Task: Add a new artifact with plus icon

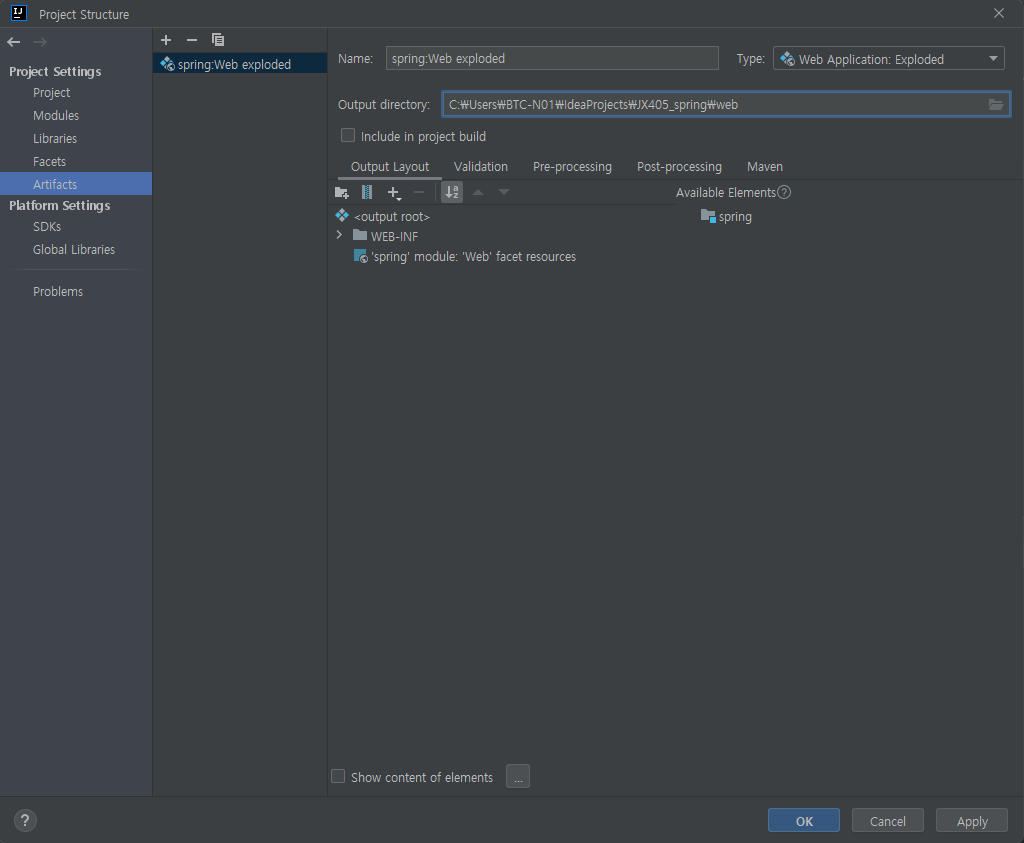Action: click(x=166, y=40)
